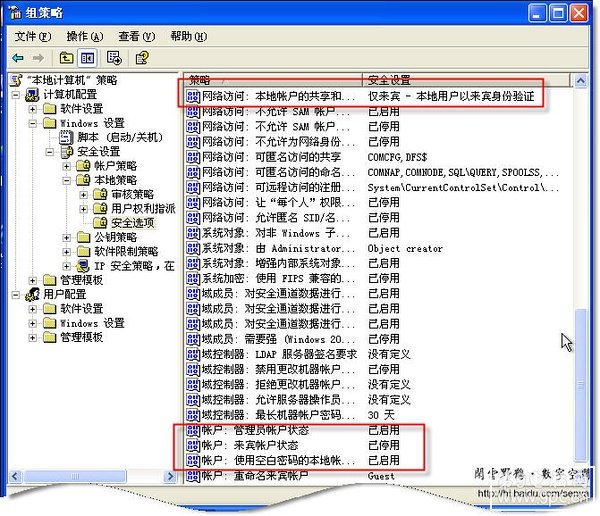Open the 查看(V) menu
600x516 pixels.
tap(137, 36)
